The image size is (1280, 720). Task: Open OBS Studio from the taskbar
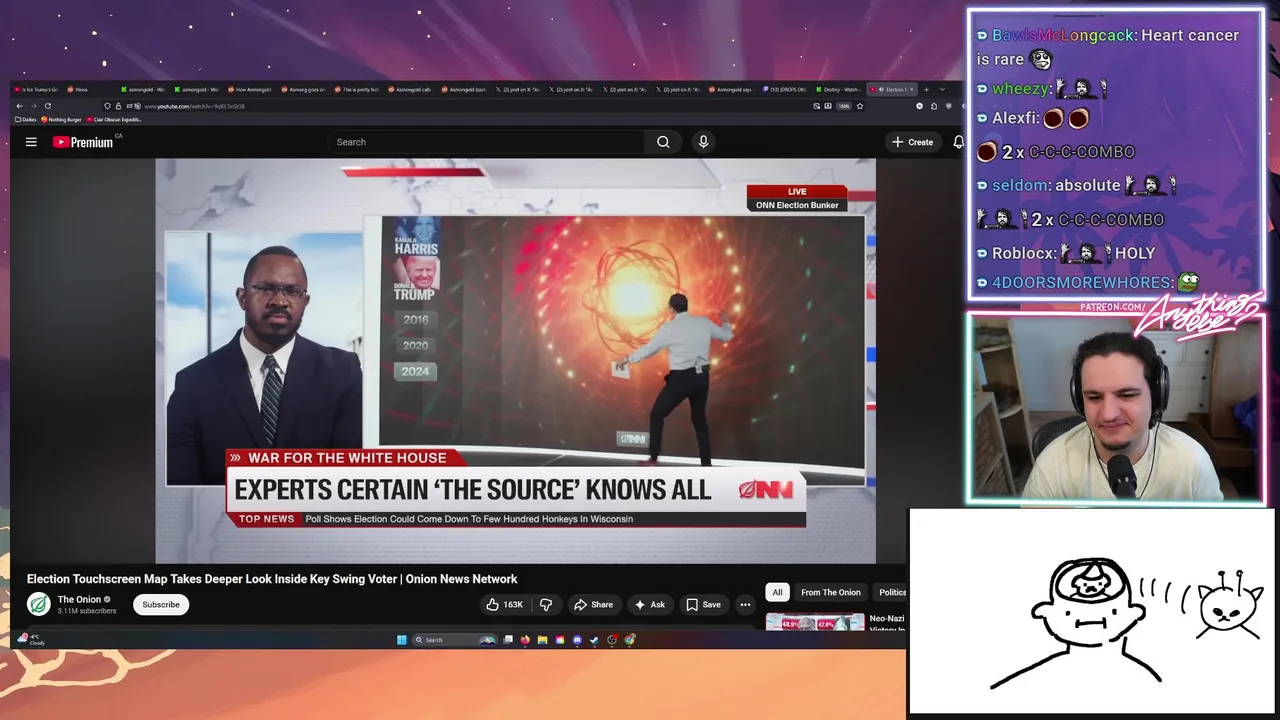tap(612, 640)
